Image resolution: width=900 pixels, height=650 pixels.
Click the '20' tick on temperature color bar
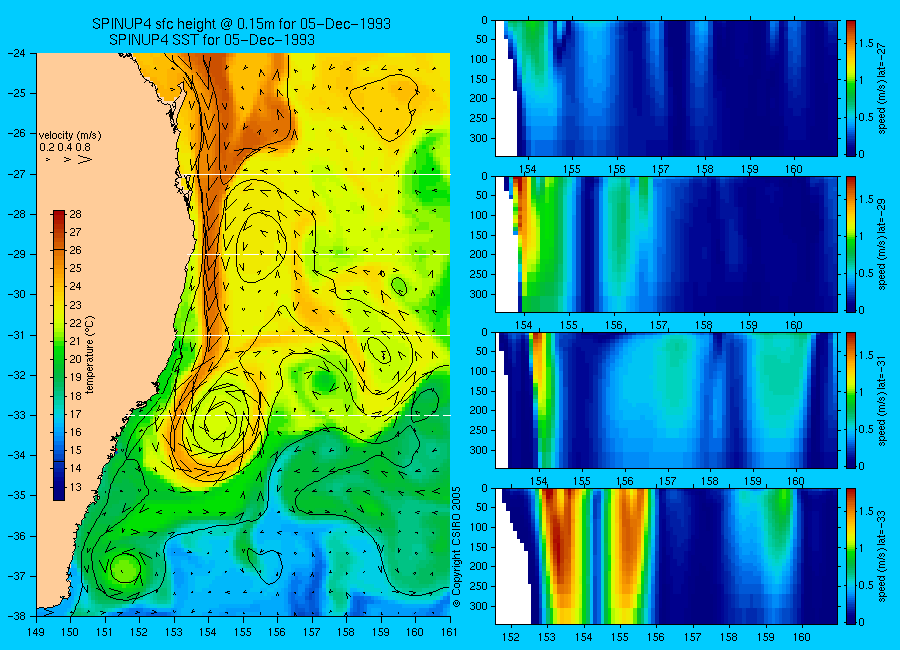click(x=75, y=359)
